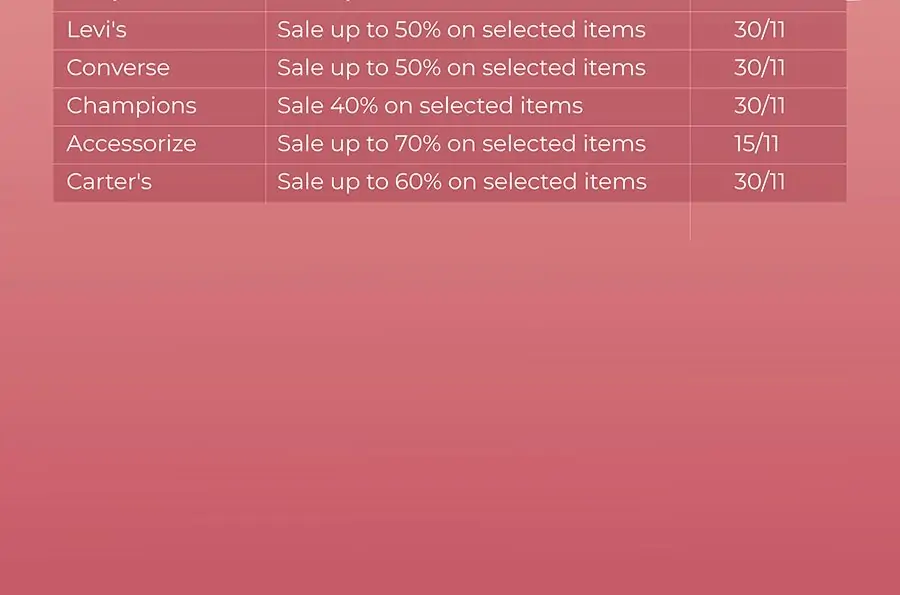Image resolution: width=900 pixels, height=595 pixels.
Task: Click the Levi's 30/11 date
Action: [759, 30]
